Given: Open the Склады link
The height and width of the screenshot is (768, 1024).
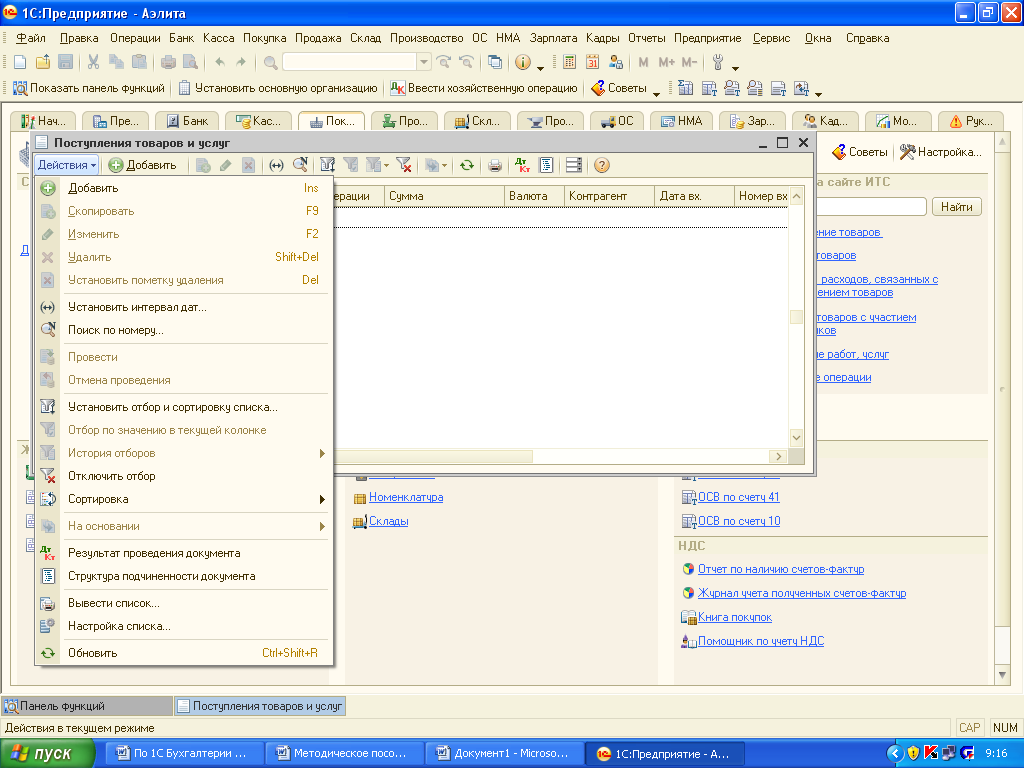Looking at the screenshot, I should point(389,521).
